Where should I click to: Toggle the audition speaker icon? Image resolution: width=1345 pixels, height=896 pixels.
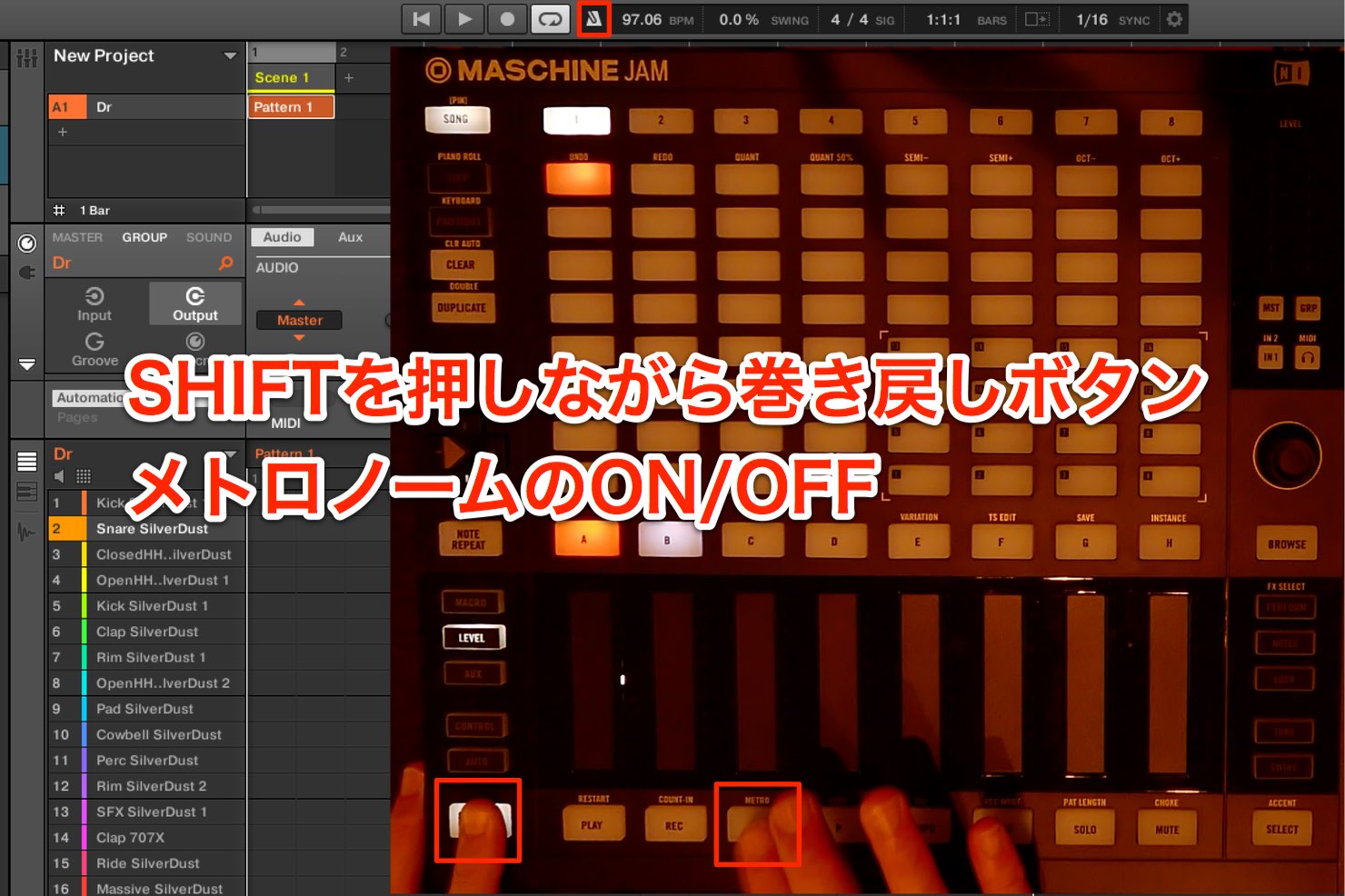coord(60,476)
